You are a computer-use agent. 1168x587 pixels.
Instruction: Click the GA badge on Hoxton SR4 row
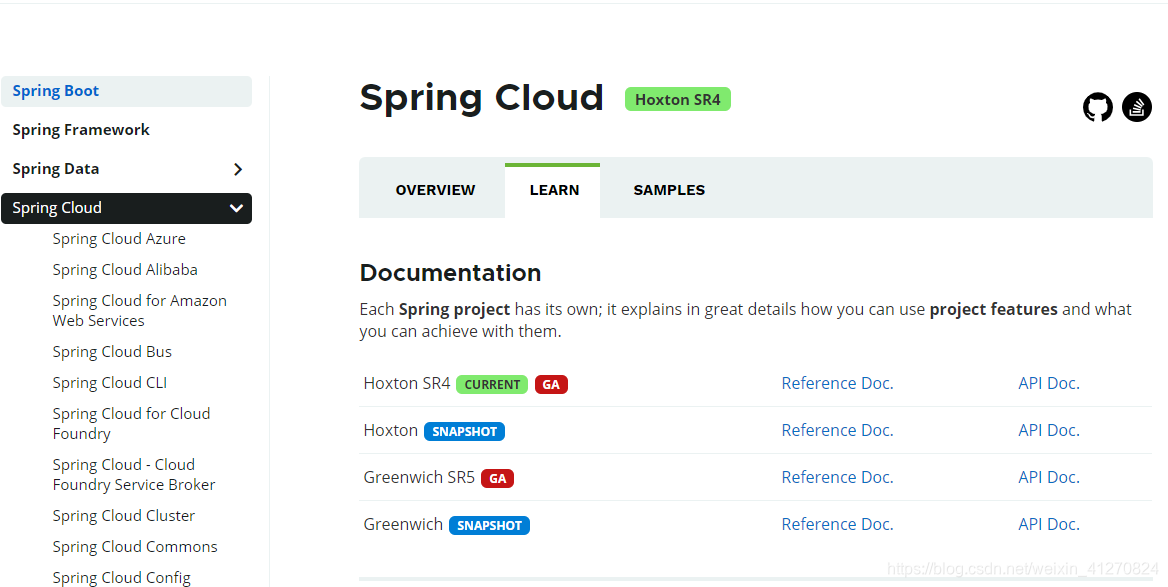click(551, 384)
